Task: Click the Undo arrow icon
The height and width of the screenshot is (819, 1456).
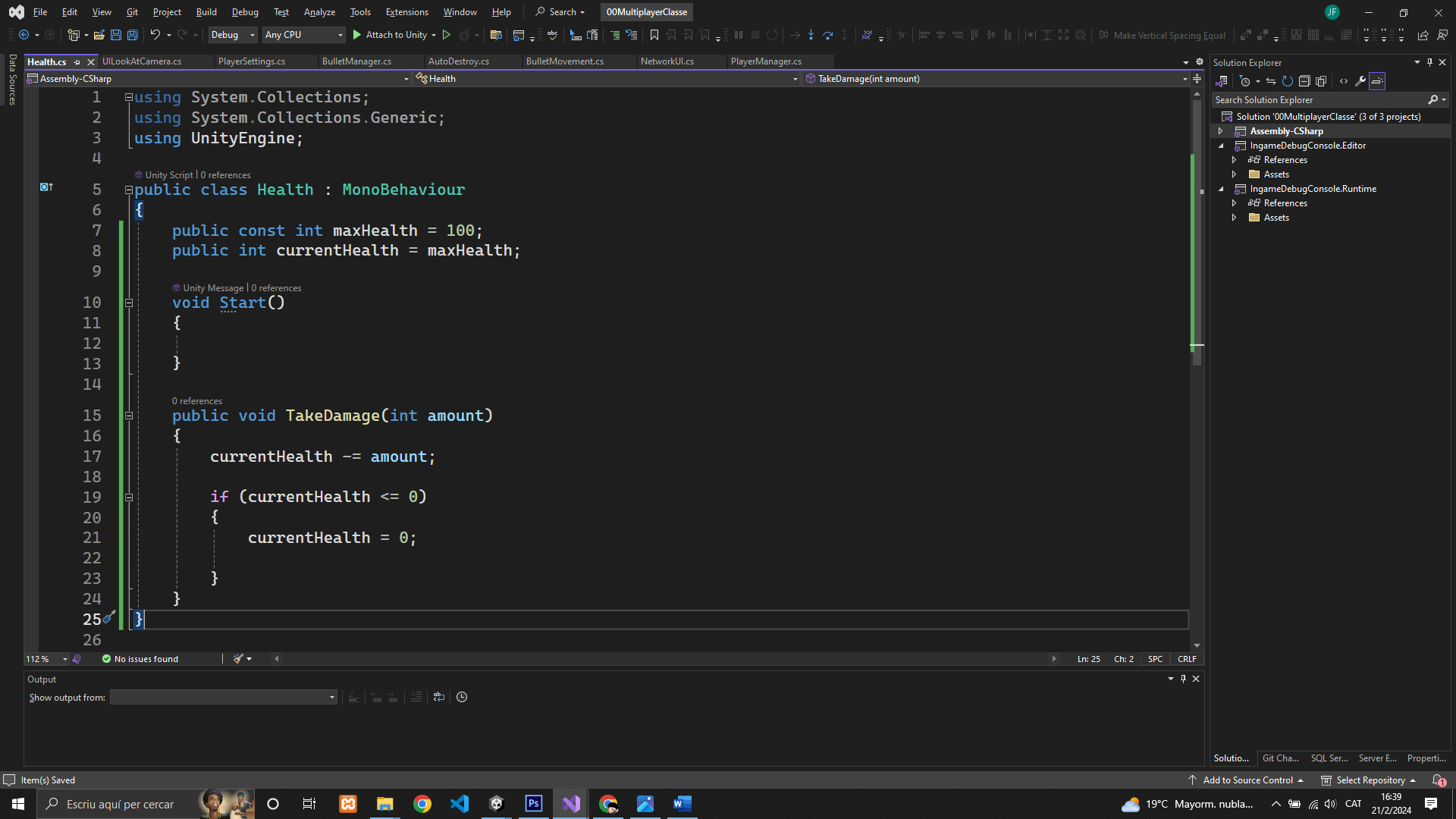Action: pyautogui.click(x=155, y=35)
